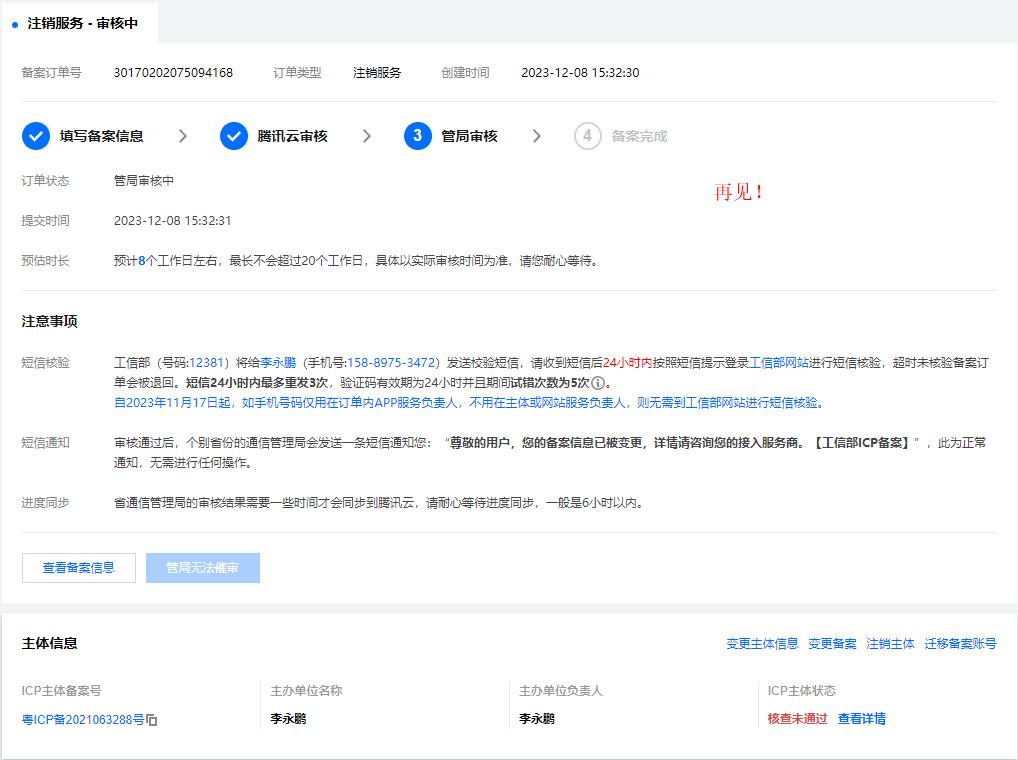The image size is (1018, 760).
Task: Click 查看详情 next to 核查未通过
Action: [x=861, y=718]
